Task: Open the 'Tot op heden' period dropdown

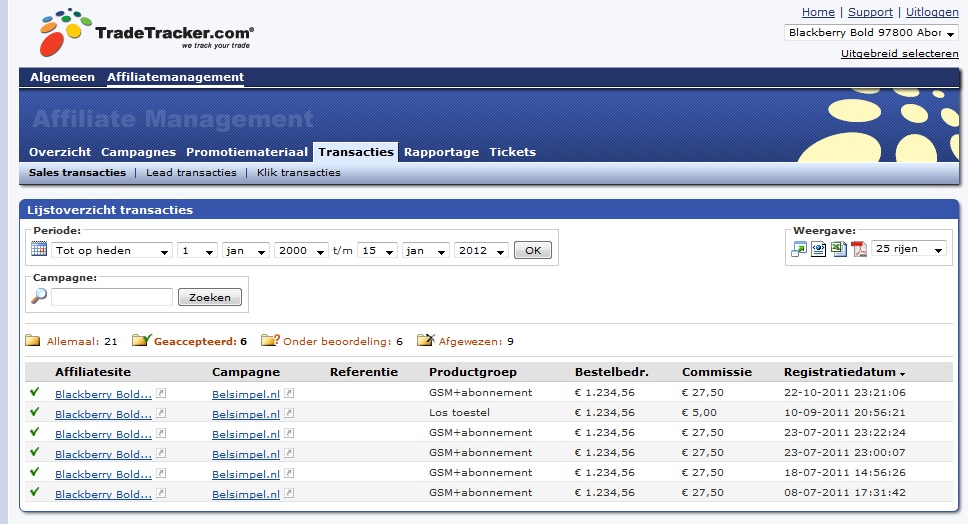Action: click(112, 250)
